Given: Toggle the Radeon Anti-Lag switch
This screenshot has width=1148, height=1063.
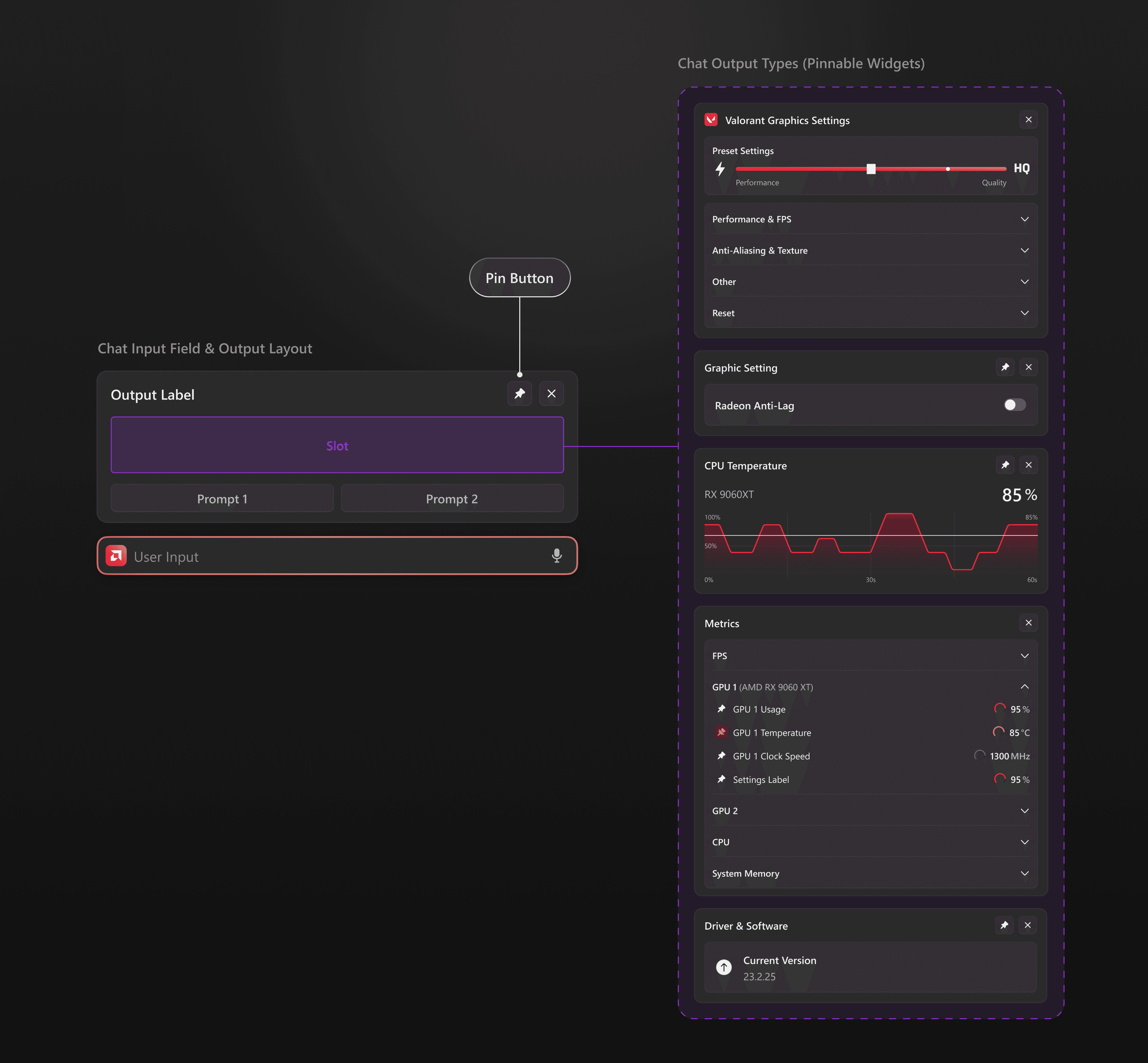Looking at the screenshot, I should [1014, 405].
